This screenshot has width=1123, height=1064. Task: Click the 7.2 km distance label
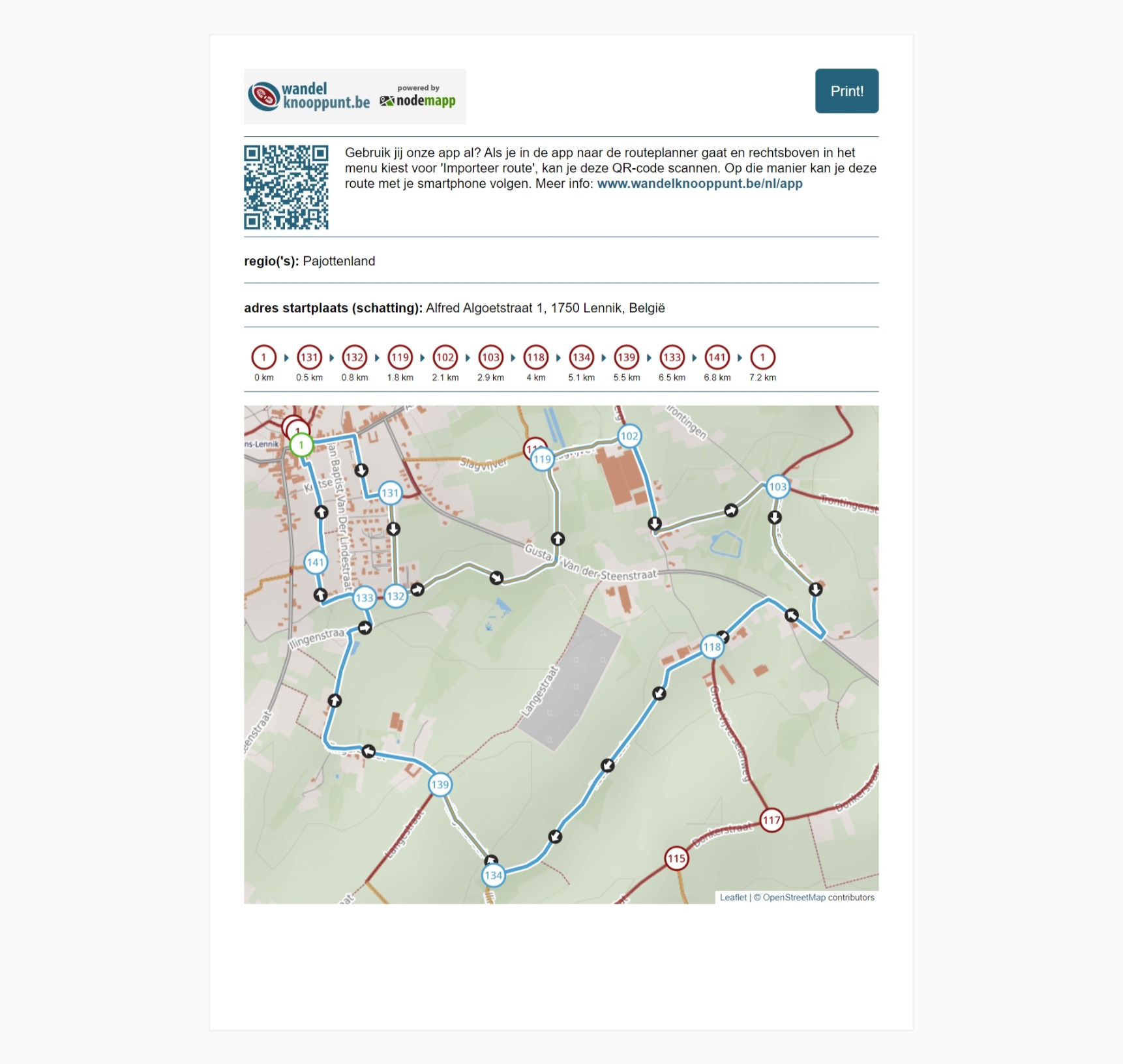[x=762, y=377]
